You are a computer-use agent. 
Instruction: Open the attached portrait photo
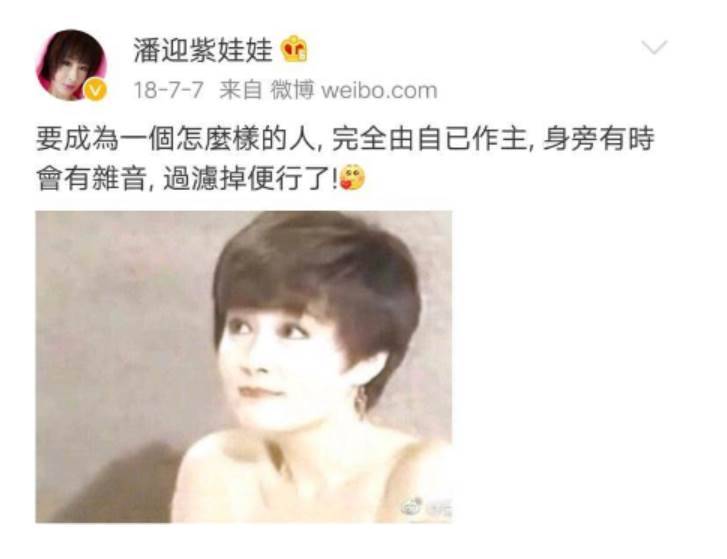(x=244, y=367)
